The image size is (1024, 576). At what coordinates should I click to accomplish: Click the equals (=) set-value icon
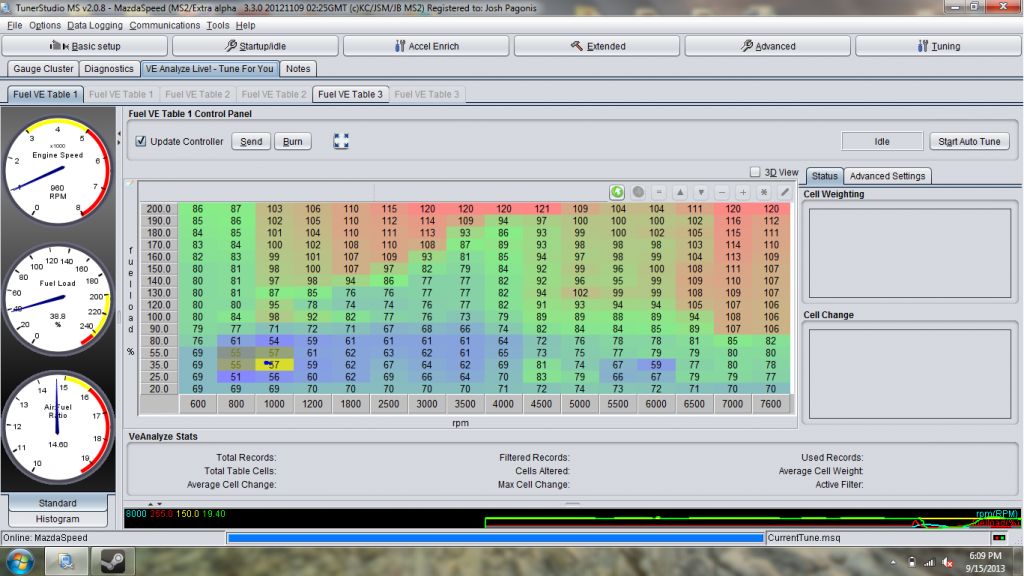[x=659, y=192]
